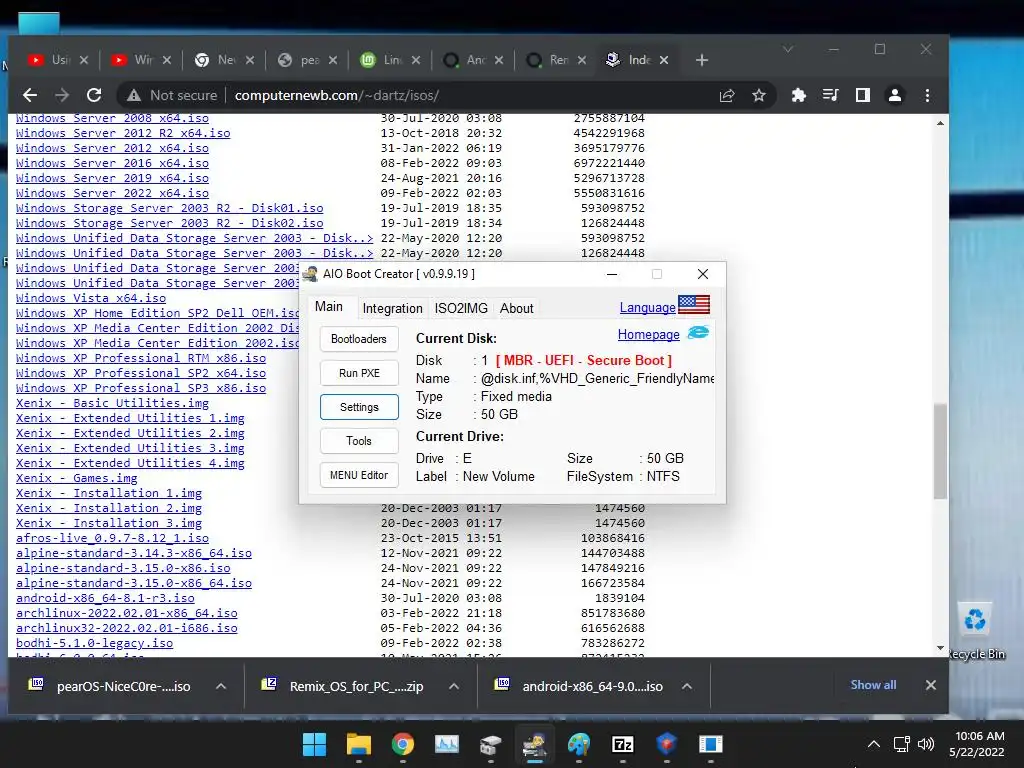
Task: Switch to the second YouTube tab
Action: pyautogui.click(x=142, y=60)
